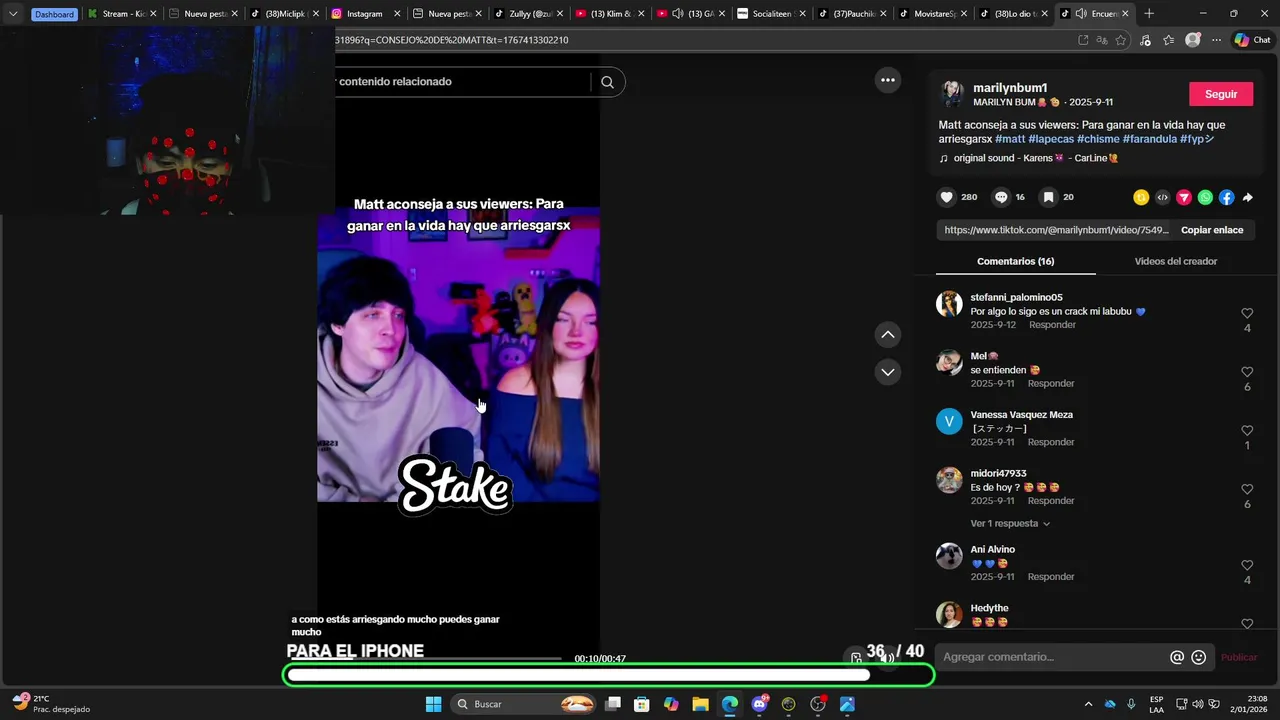The width and height of the screenshot is (1280, 720).
Task: Like midori47933's comment 'Es de hoy ?'
Action: [1247, 489]
